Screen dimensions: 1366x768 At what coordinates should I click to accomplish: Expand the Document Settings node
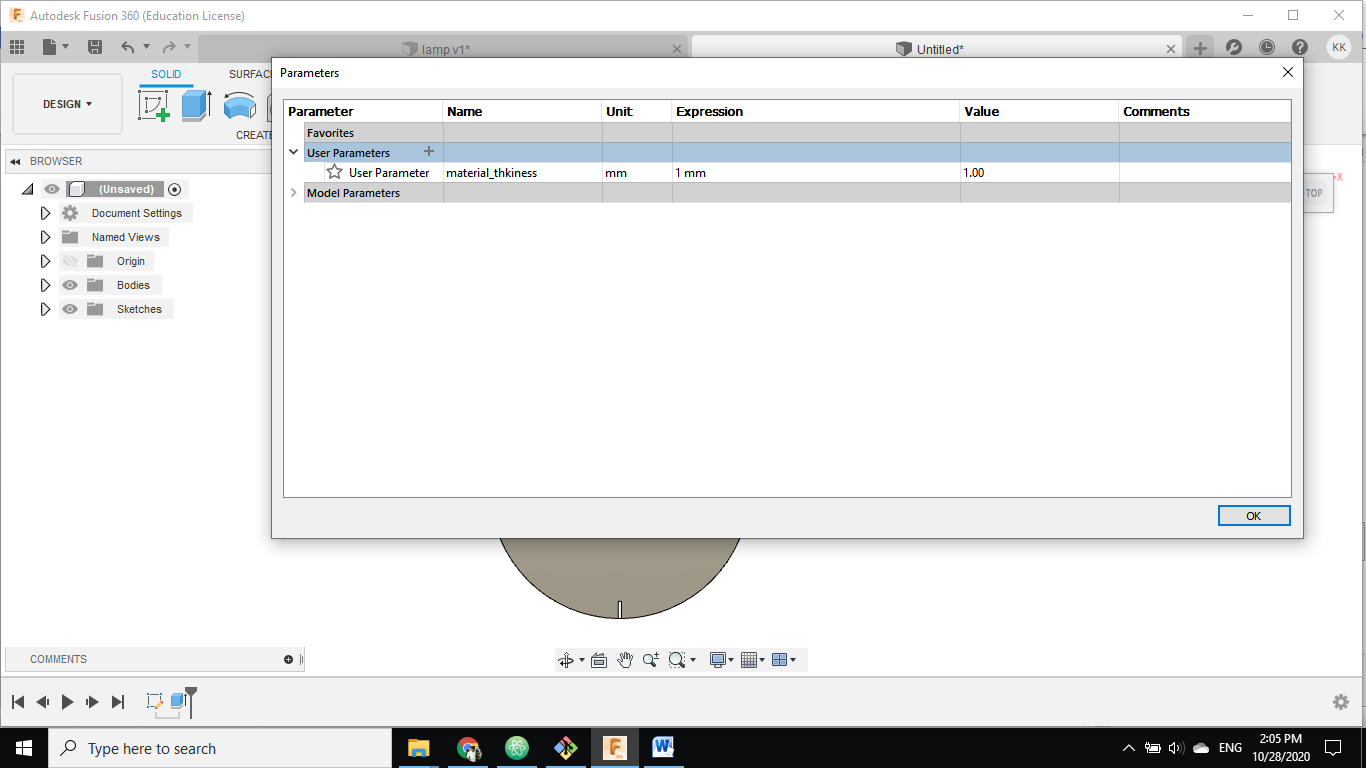tap(45, 213)
